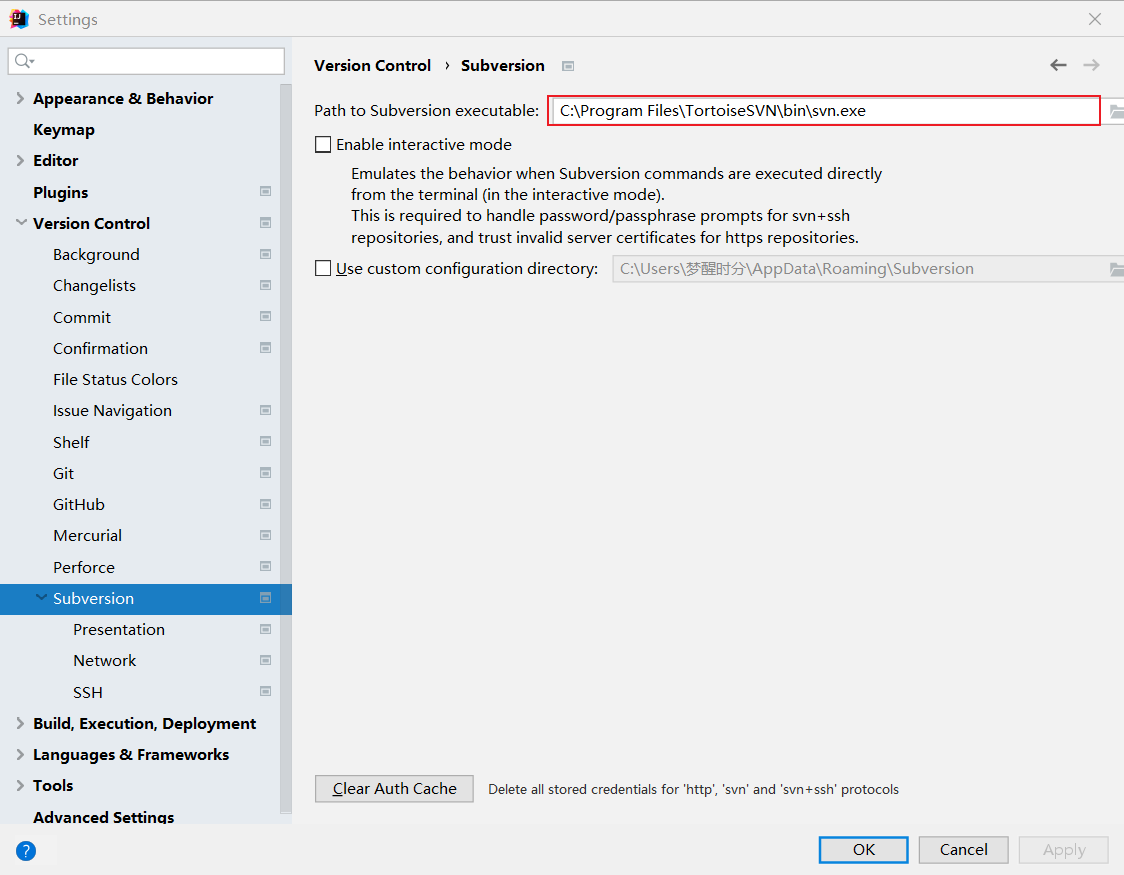The image size is (1124, 875).
Task: Browse for Subversion executable folder icon
Action: [x=1116, y=111]
